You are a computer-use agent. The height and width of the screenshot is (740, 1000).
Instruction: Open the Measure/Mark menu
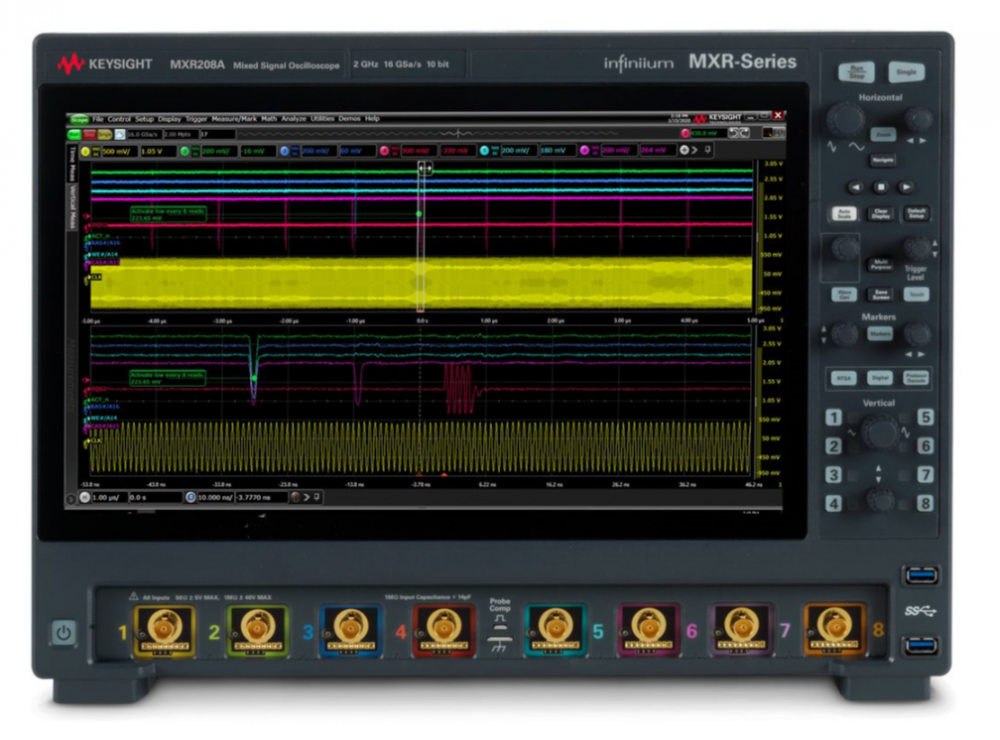(x=235, y=119)
